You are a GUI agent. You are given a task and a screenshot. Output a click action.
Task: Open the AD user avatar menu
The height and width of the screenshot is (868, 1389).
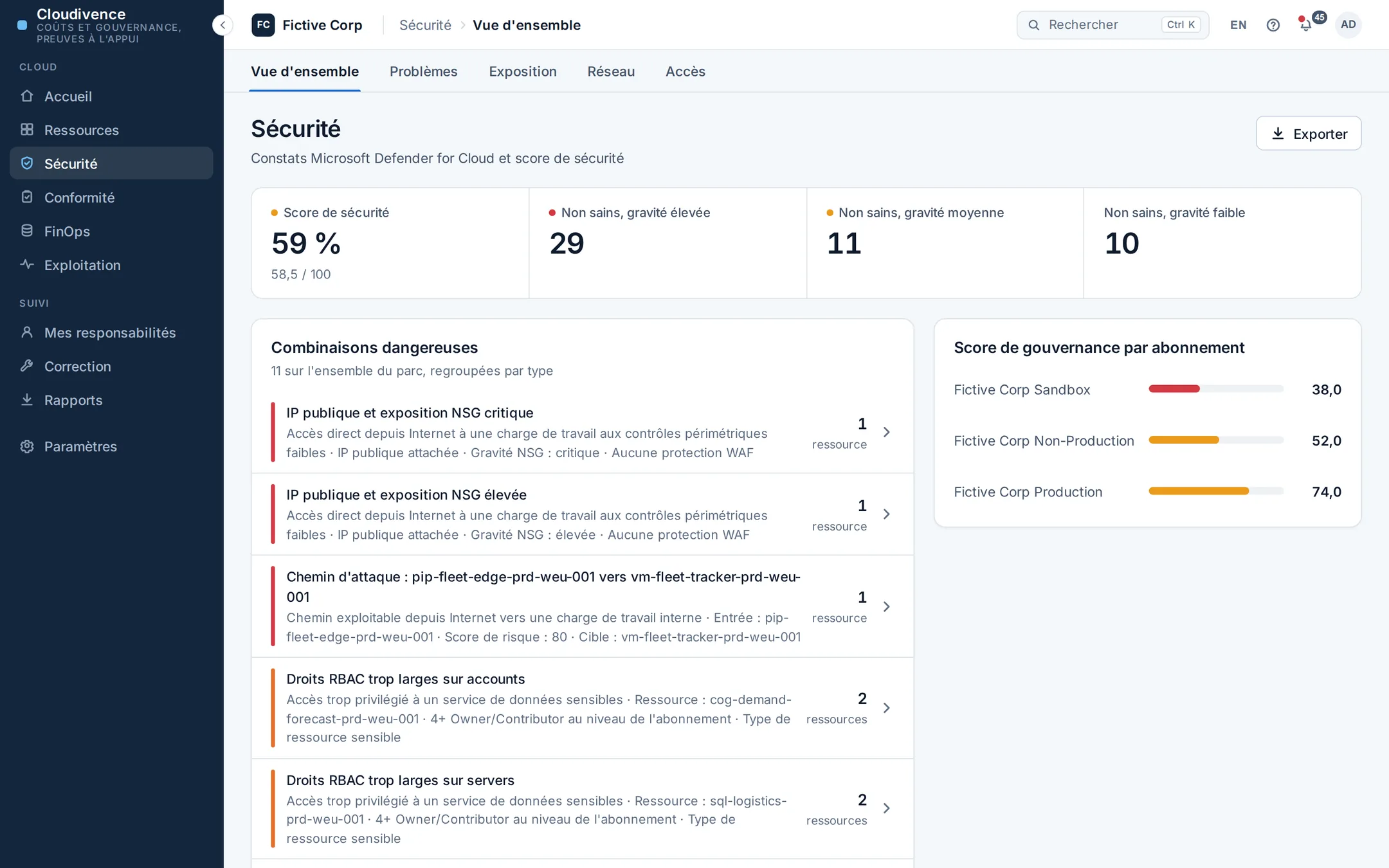pos(1348,24)
